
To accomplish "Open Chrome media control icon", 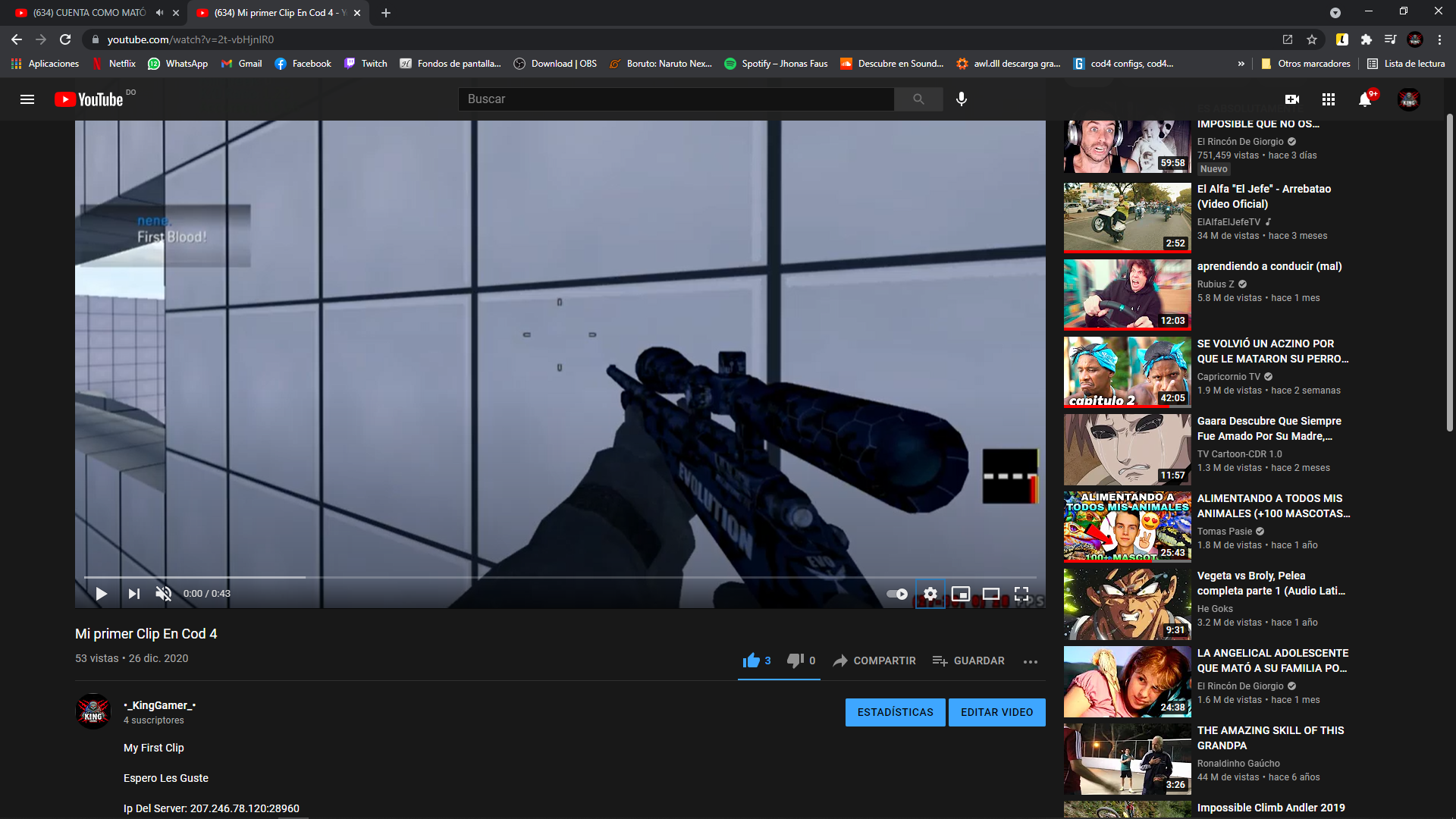I will 1390,39.
